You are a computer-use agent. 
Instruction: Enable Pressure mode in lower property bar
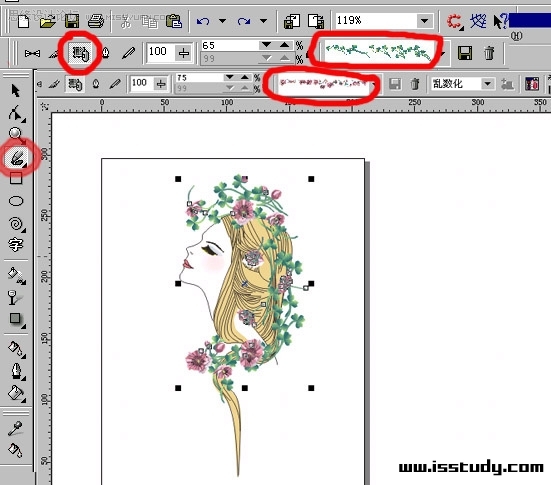115,84
